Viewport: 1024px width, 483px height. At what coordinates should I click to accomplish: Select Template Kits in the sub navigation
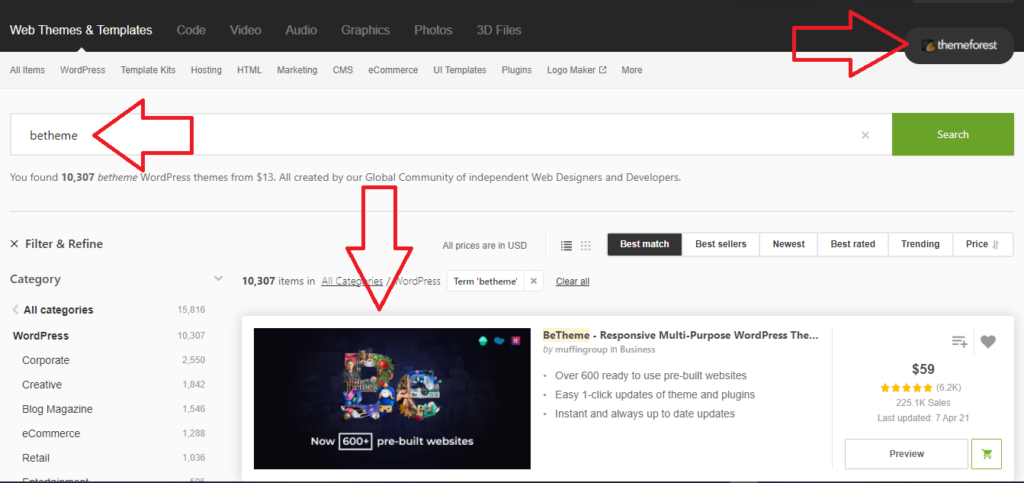coord(148,70)
